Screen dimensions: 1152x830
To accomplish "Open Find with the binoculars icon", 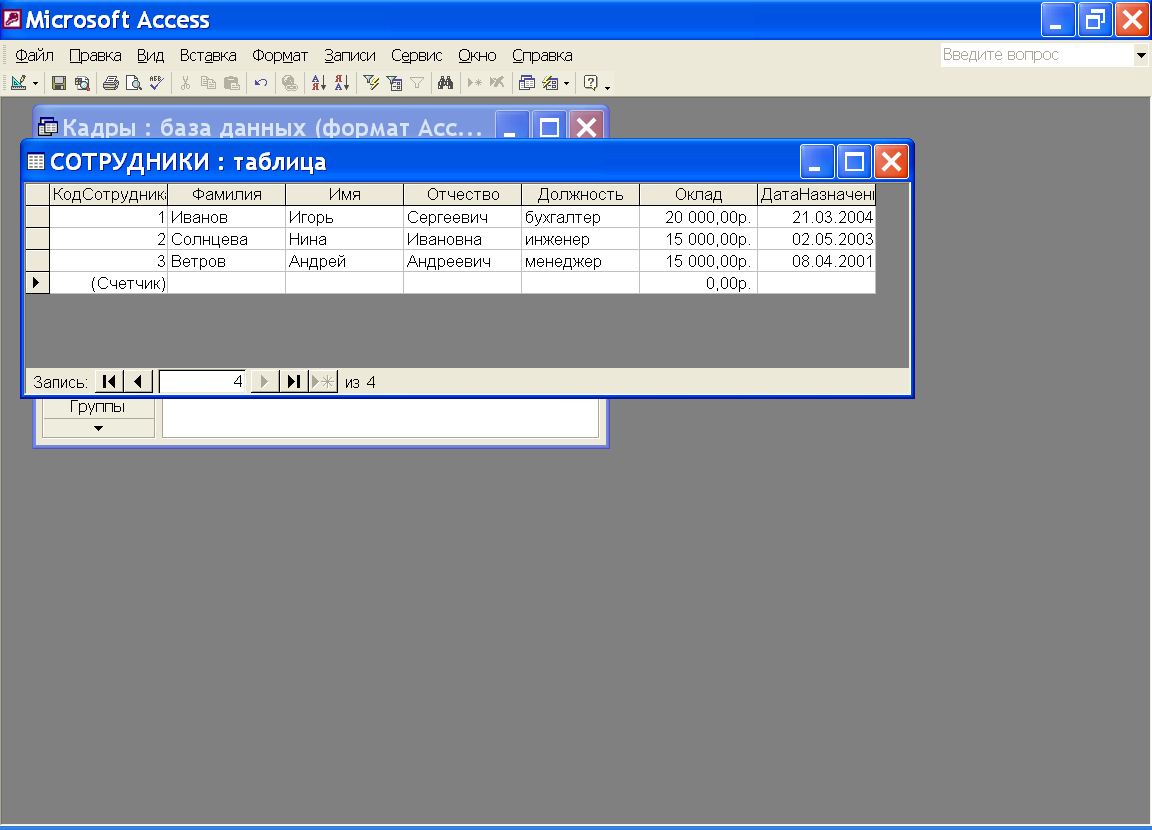I will tap(445, 83).
